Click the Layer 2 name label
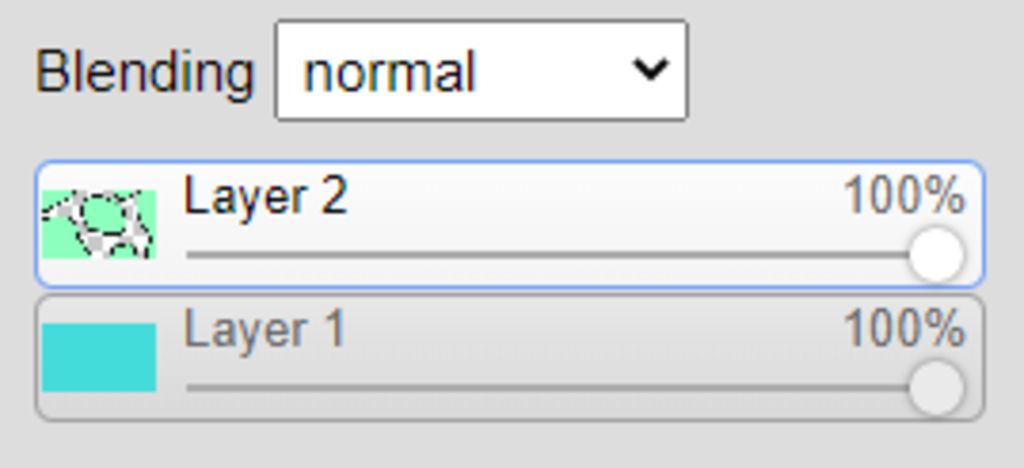The image size is (1024, 468). (x=266, y=196)
